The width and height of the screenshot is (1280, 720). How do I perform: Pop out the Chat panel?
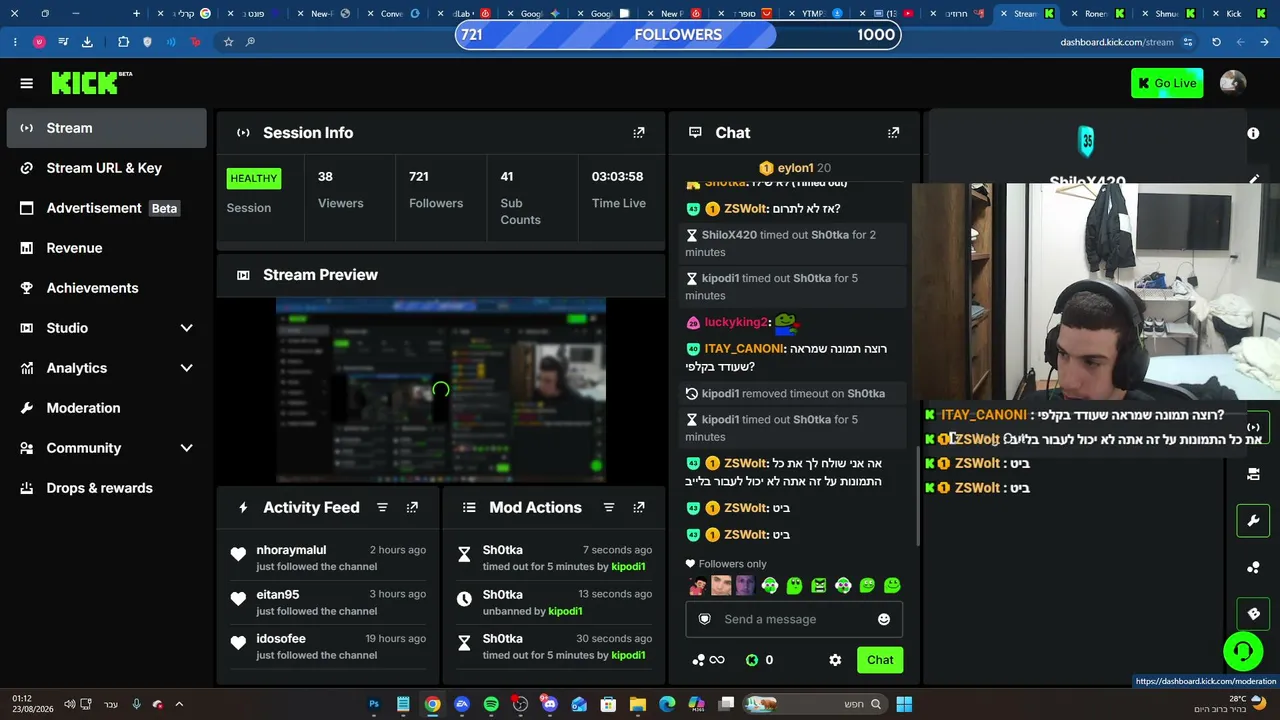pos(893,132)
